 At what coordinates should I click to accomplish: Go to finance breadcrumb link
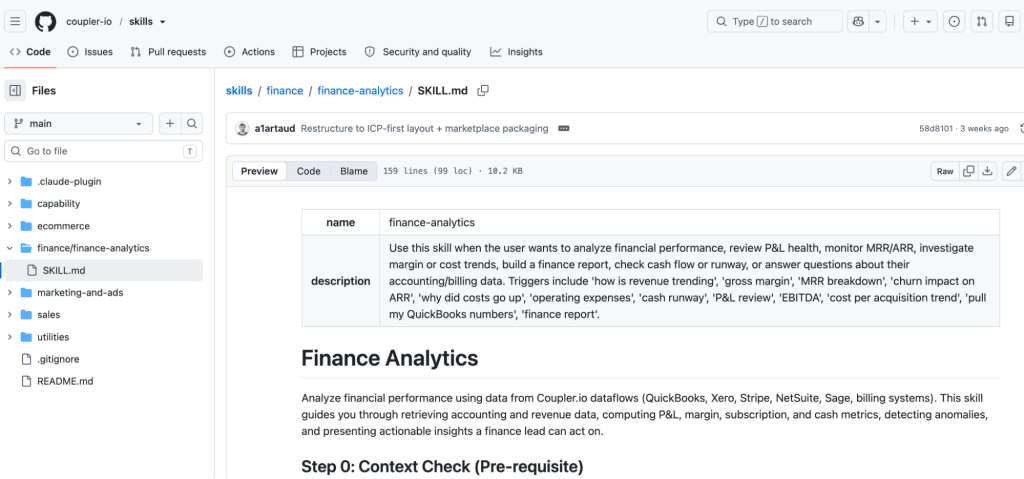(x=285, y=91)
